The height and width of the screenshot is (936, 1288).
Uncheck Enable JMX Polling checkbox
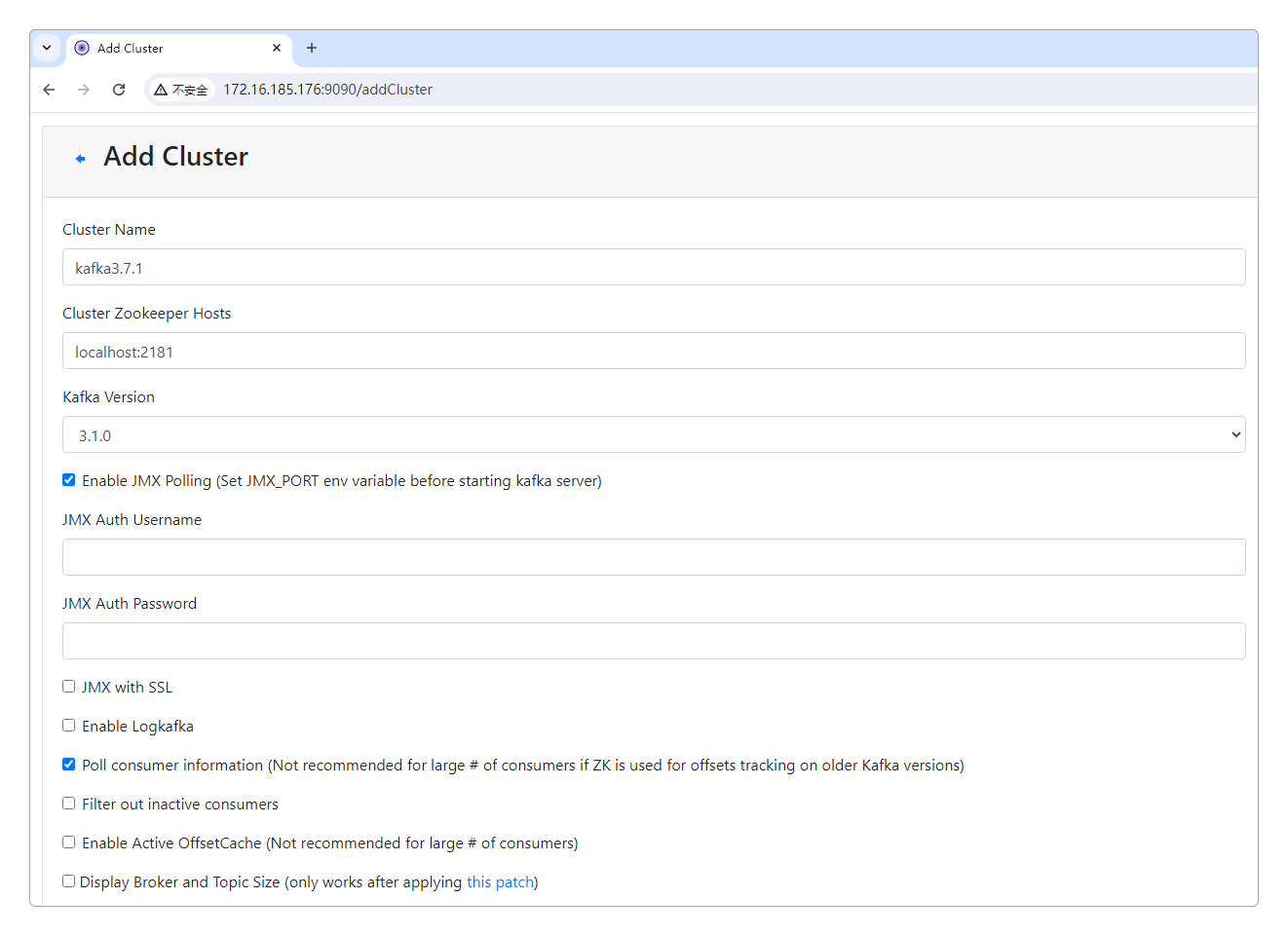coord(69,480)
